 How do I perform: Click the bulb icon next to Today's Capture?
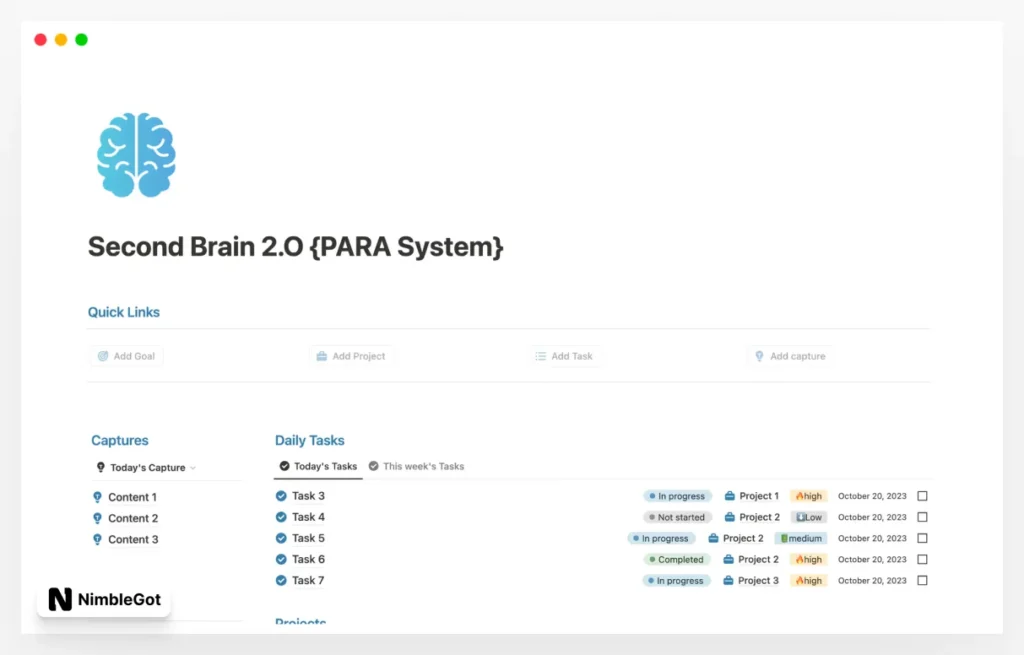pyautogui.click(x=99, y=466)
